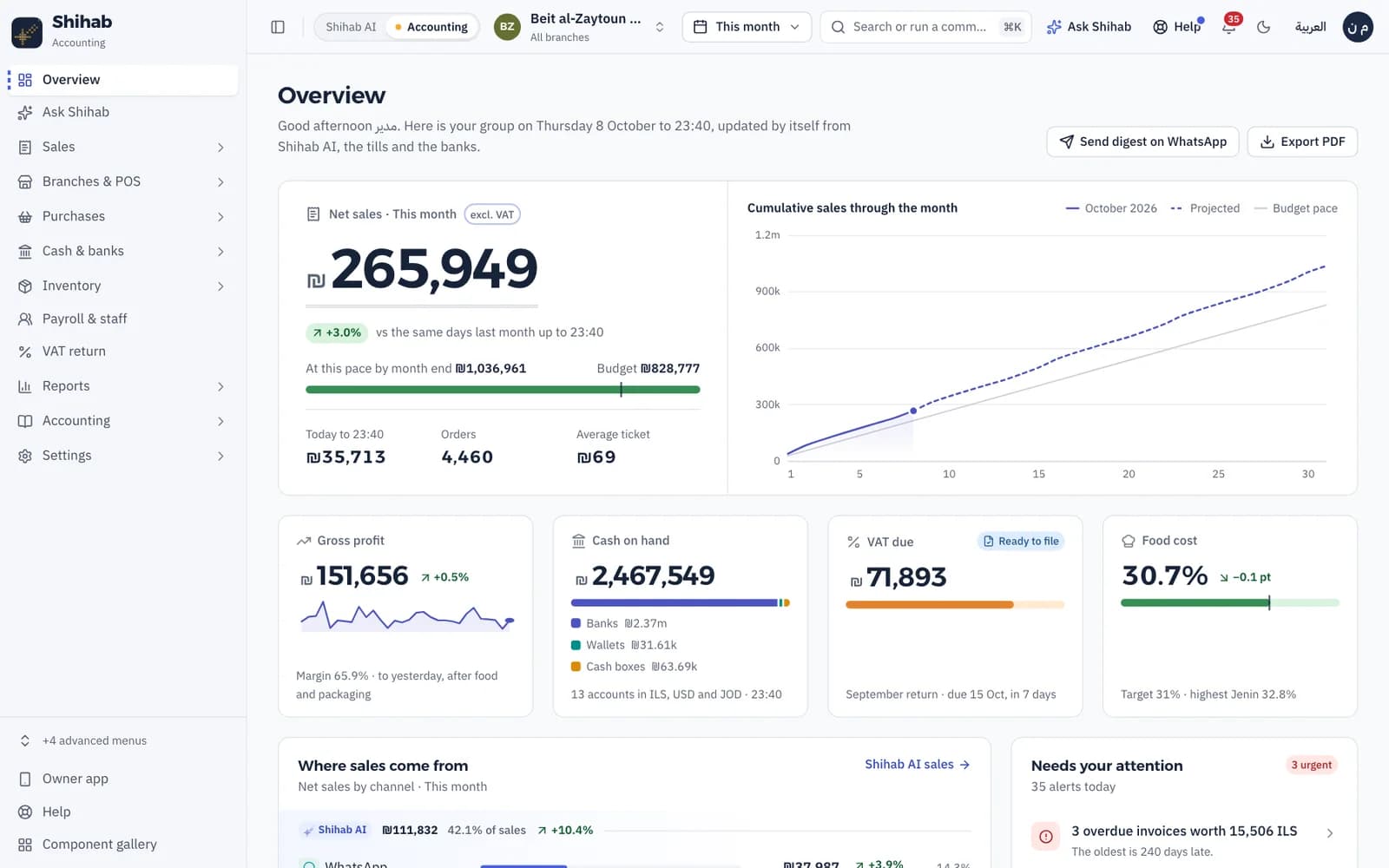The image size is (1389, 868).
Task: Expand the Purchases menu chevron
Action: point(221,217)
